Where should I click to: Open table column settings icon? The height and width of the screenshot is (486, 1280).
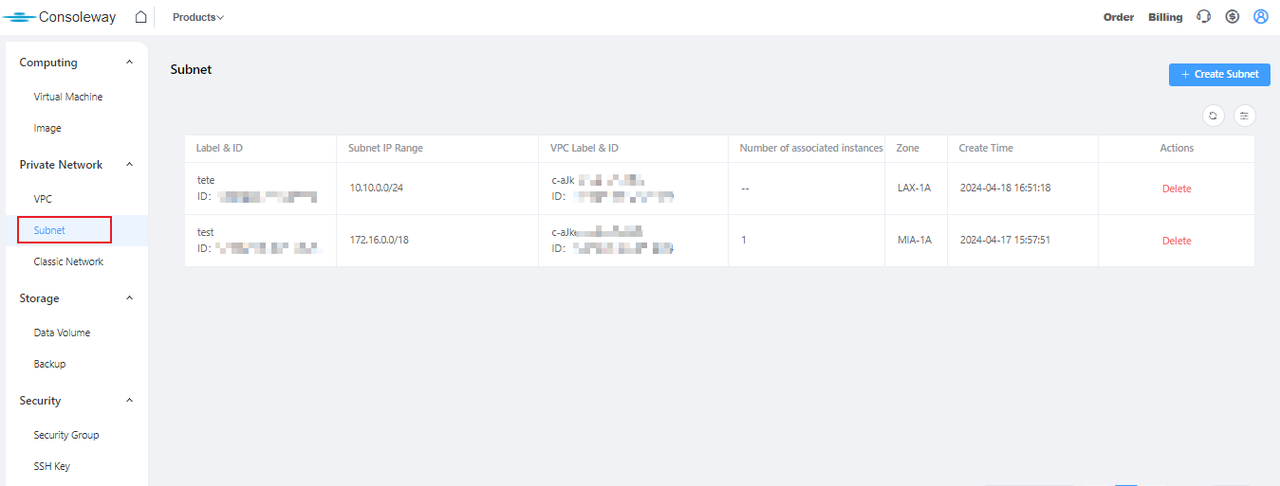click(x=1244, y=116)
